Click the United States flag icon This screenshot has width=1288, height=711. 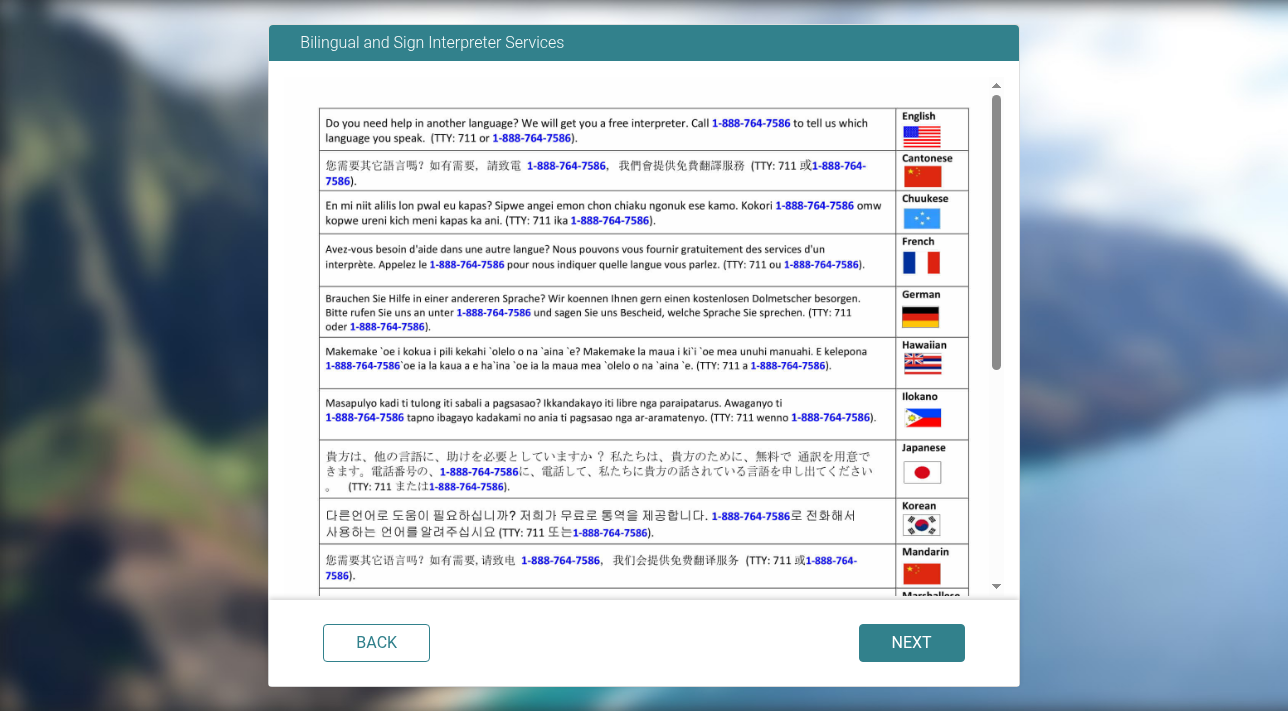[922, 136]
